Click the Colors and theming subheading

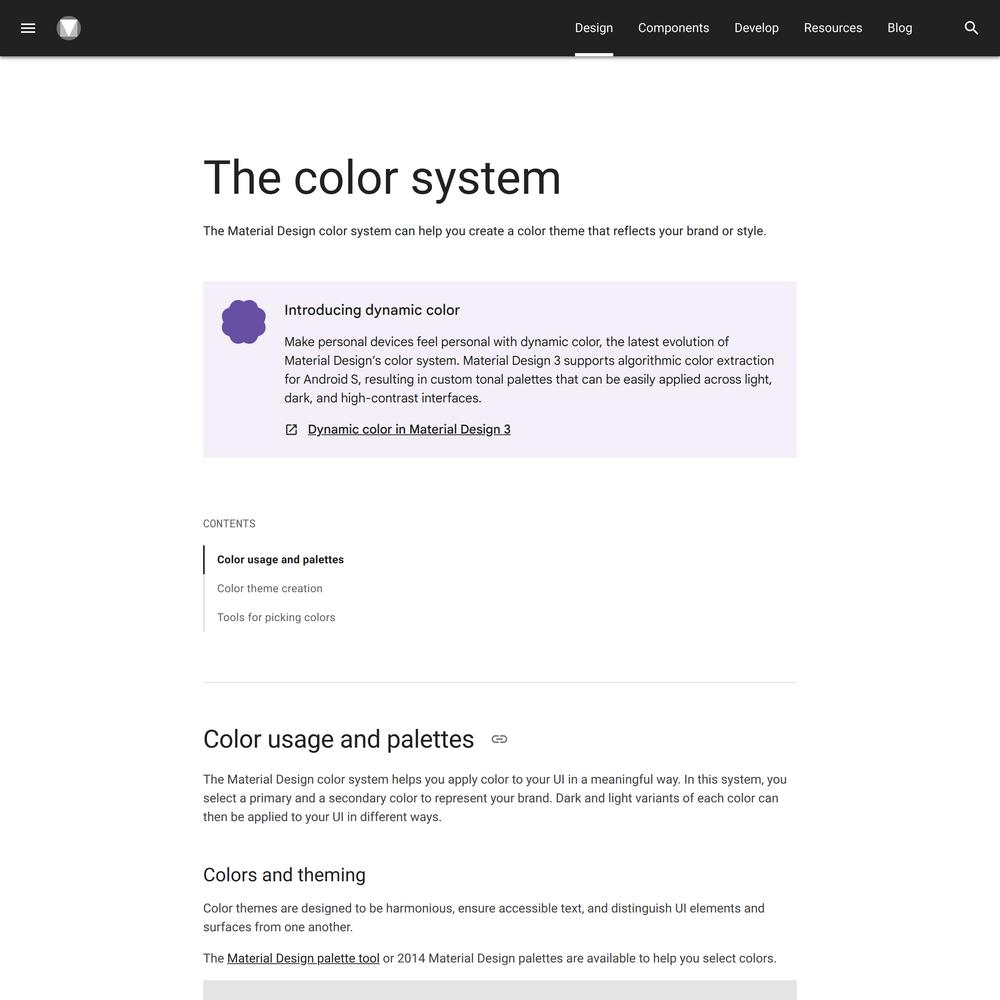click(284, 875)
